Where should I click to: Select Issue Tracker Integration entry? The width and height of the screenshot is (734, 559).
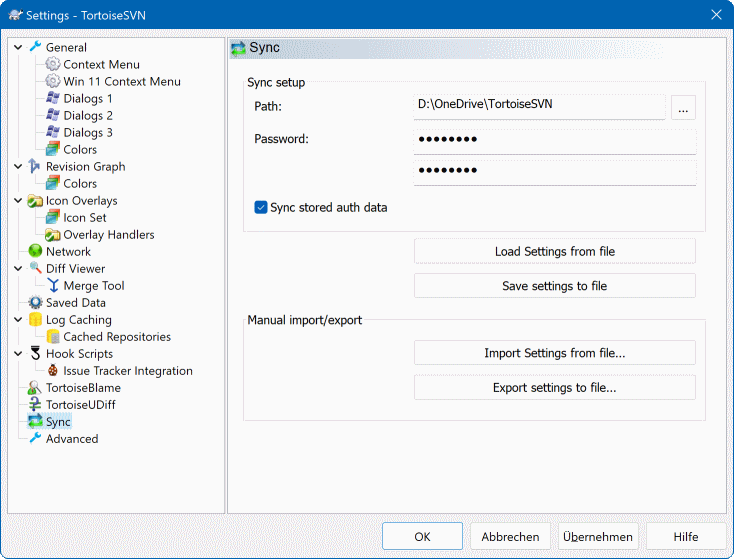128,371
